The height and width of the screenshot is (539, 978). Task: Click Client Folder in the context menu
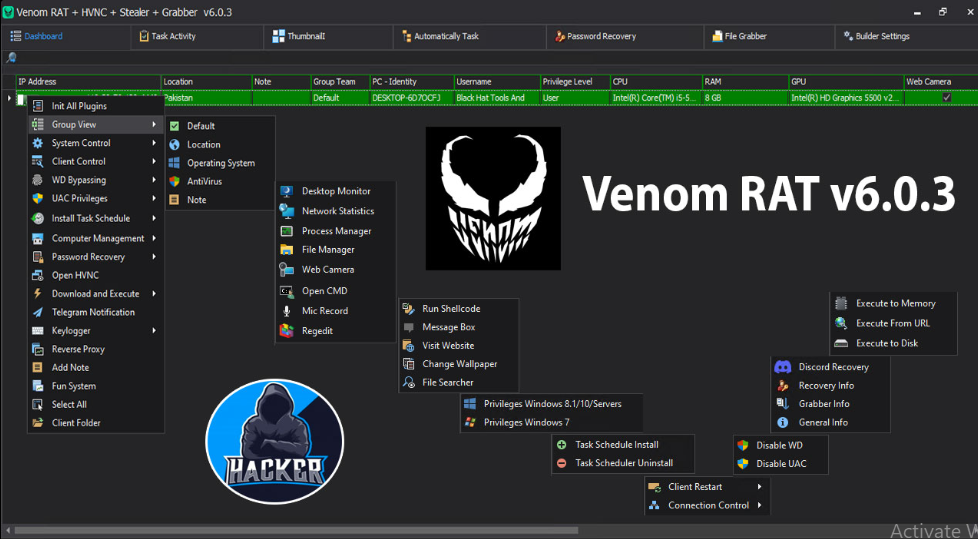(x=76, y=423)
